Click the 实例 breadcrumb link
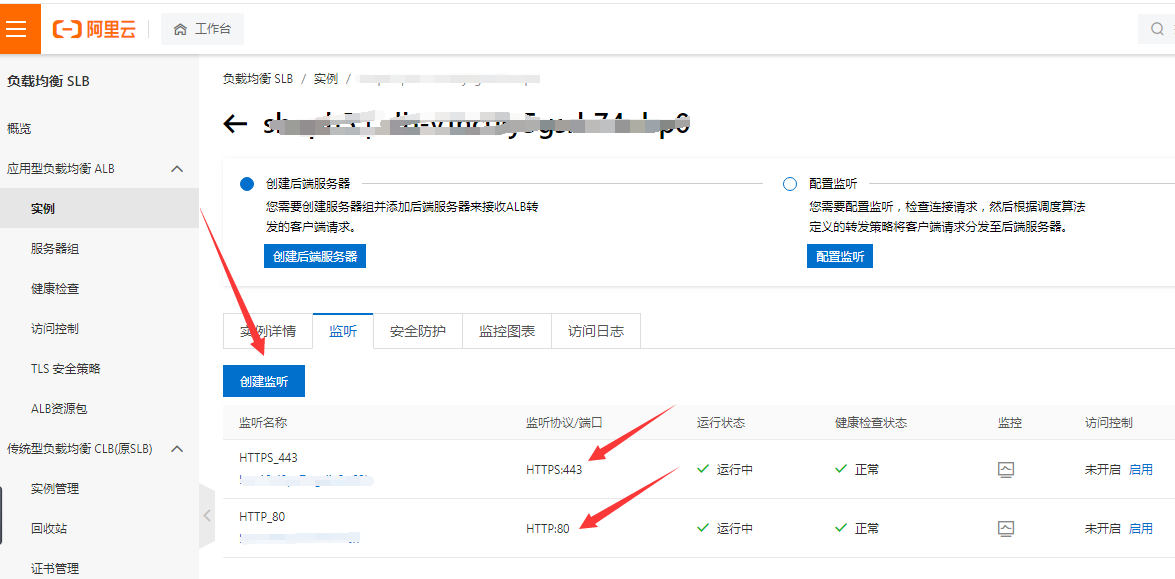 pyautogui.click(x=326, y=79)
